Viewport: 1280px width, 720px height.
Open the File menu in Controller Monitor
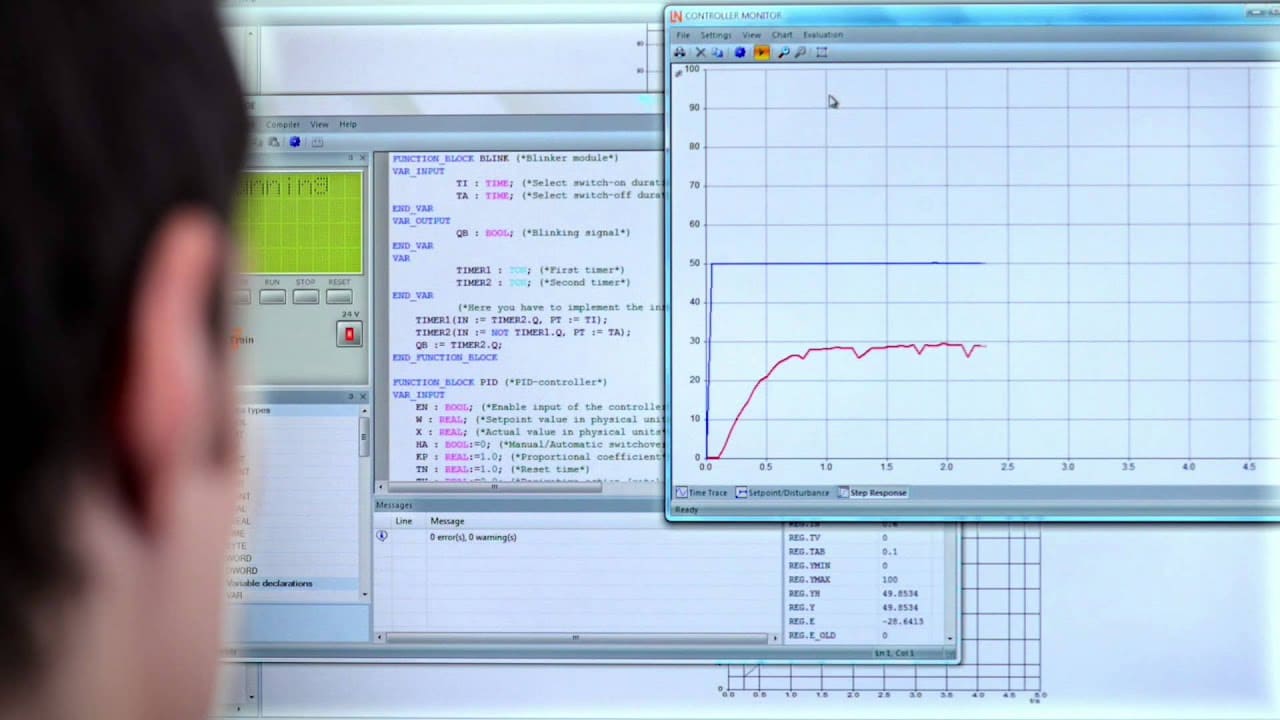[683, 35]
